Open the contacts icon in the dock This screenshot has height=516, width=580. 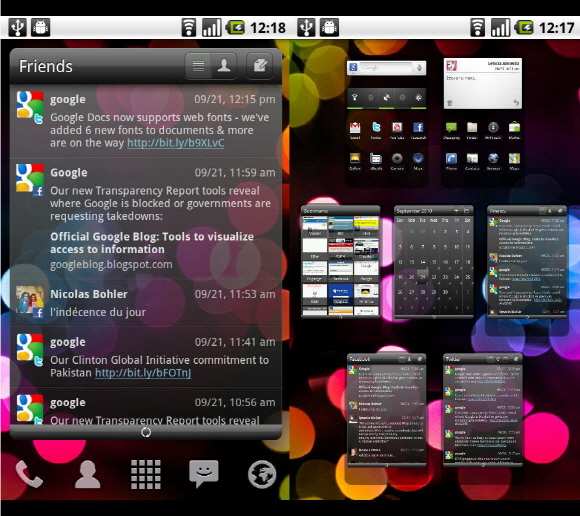point(87,474)
